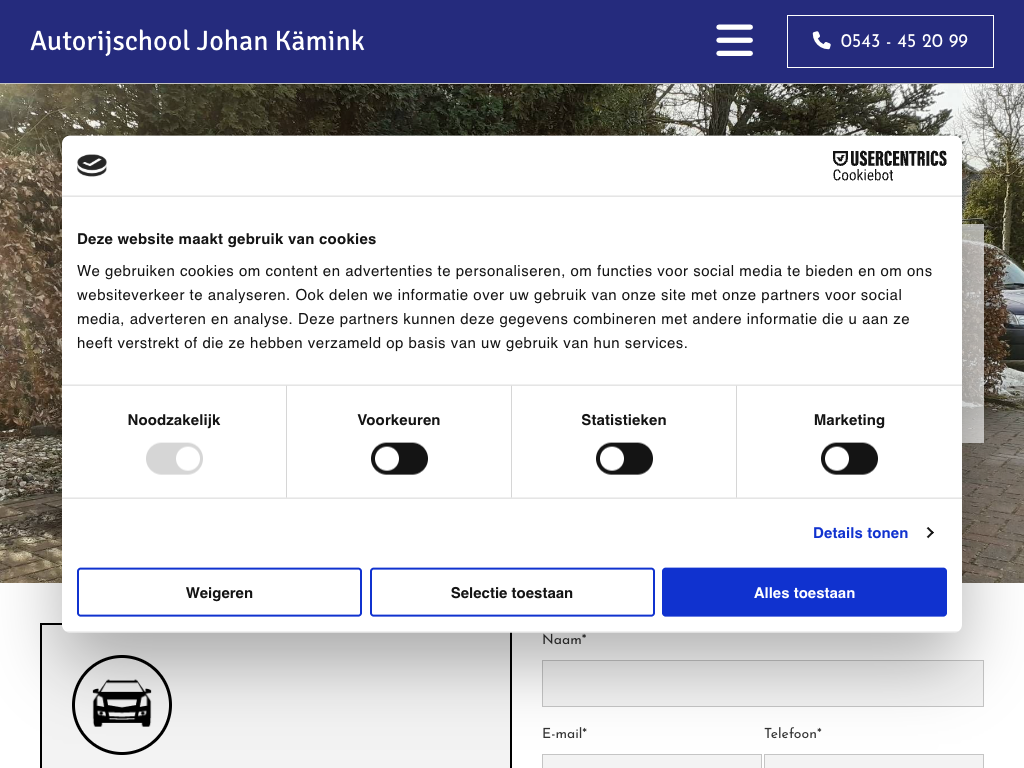Click into the E-mail input field

tap(651, 761)
